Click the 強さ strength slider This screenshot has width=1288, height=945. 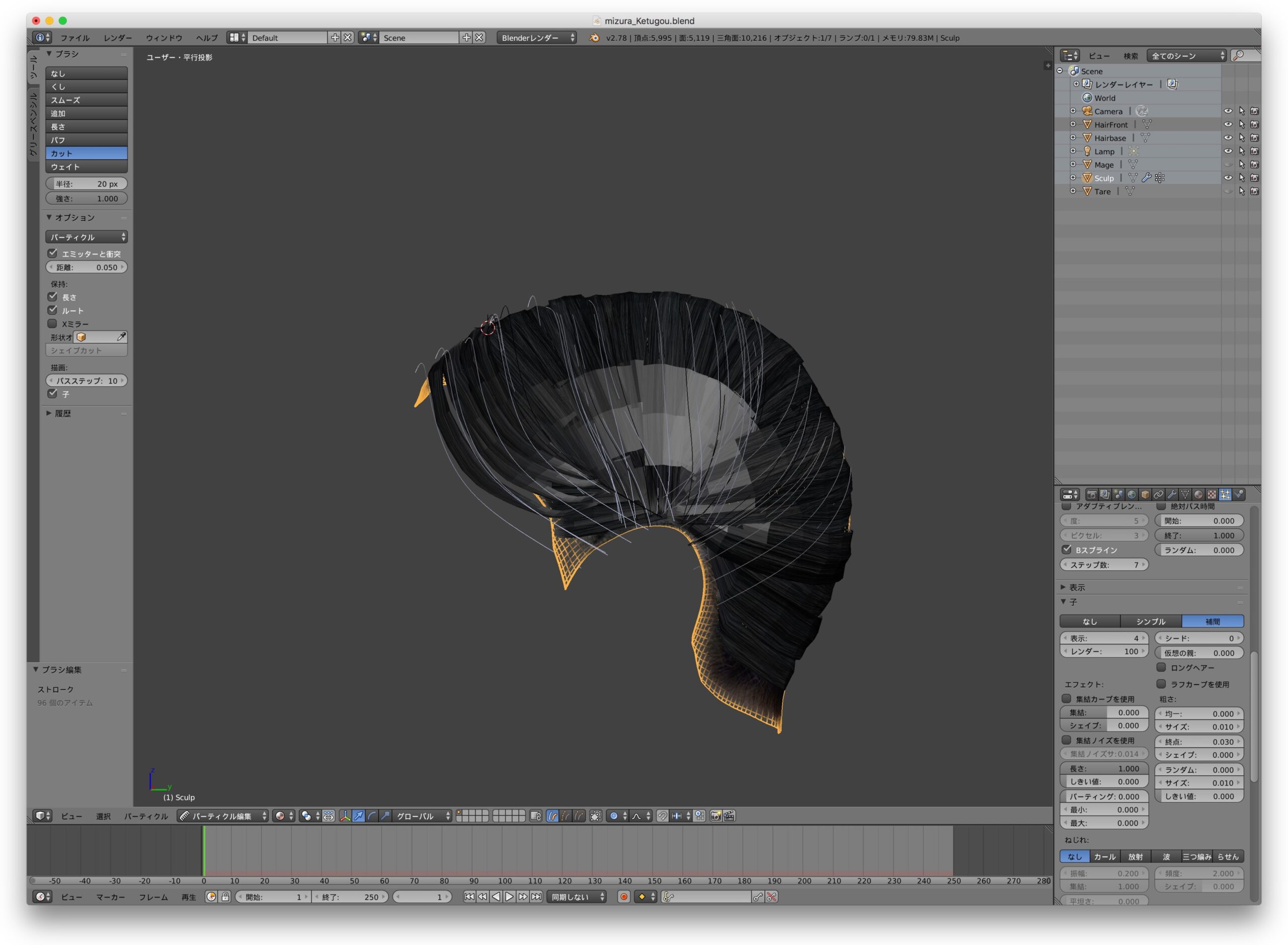point(87,198)
